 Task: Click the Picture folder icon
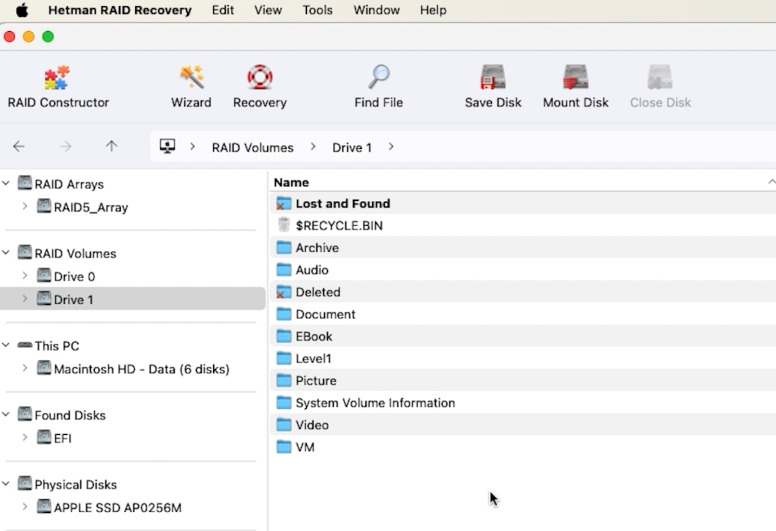pyautogui.click(x=284, y=381)
